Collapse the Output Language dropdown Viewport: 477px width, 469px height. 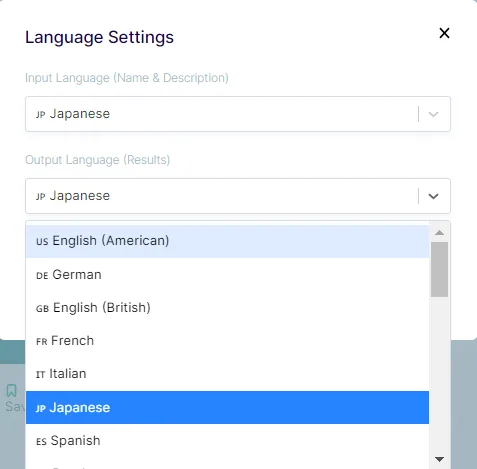click(238, 196)
